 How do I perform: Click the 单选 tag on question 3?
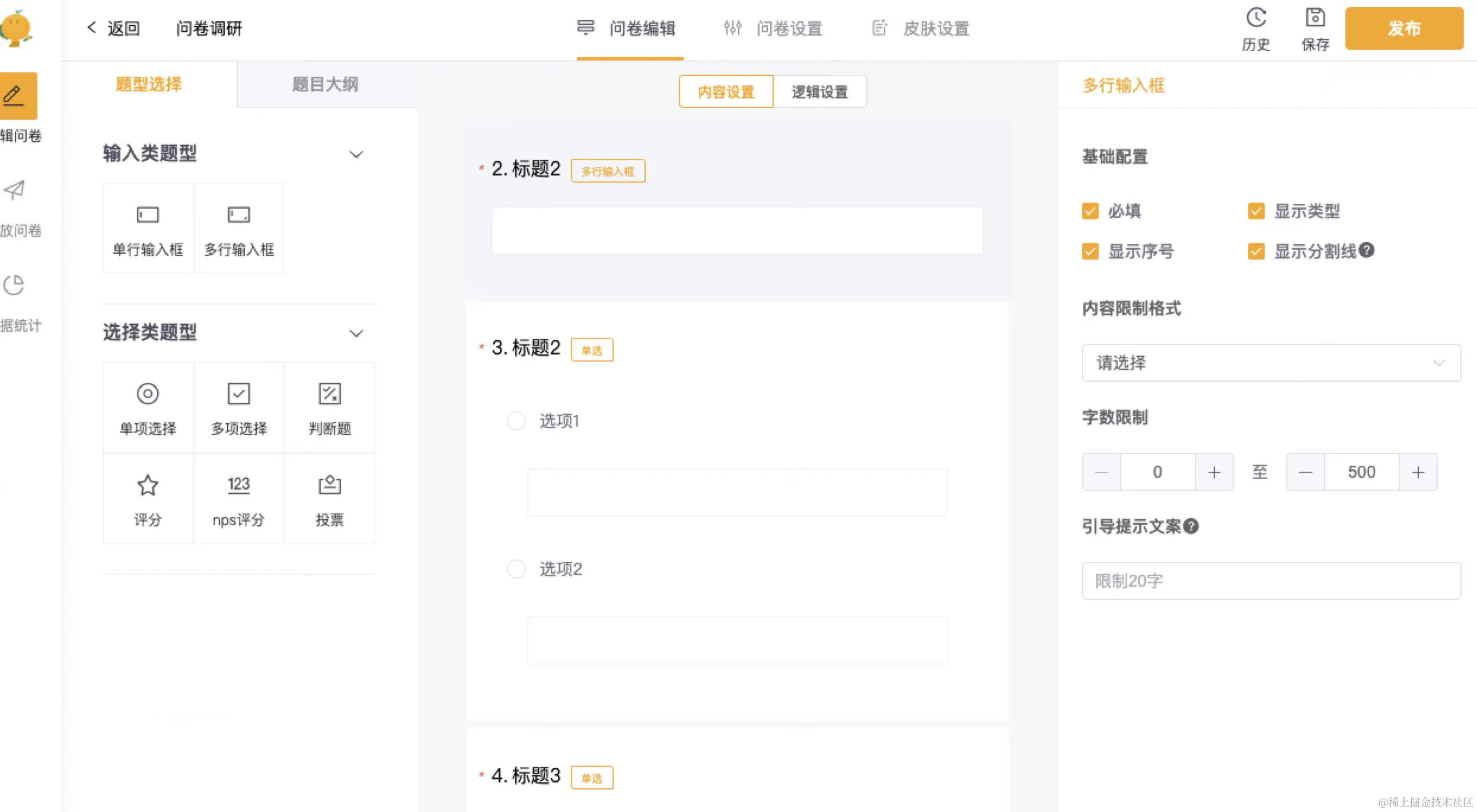point(592,350)
